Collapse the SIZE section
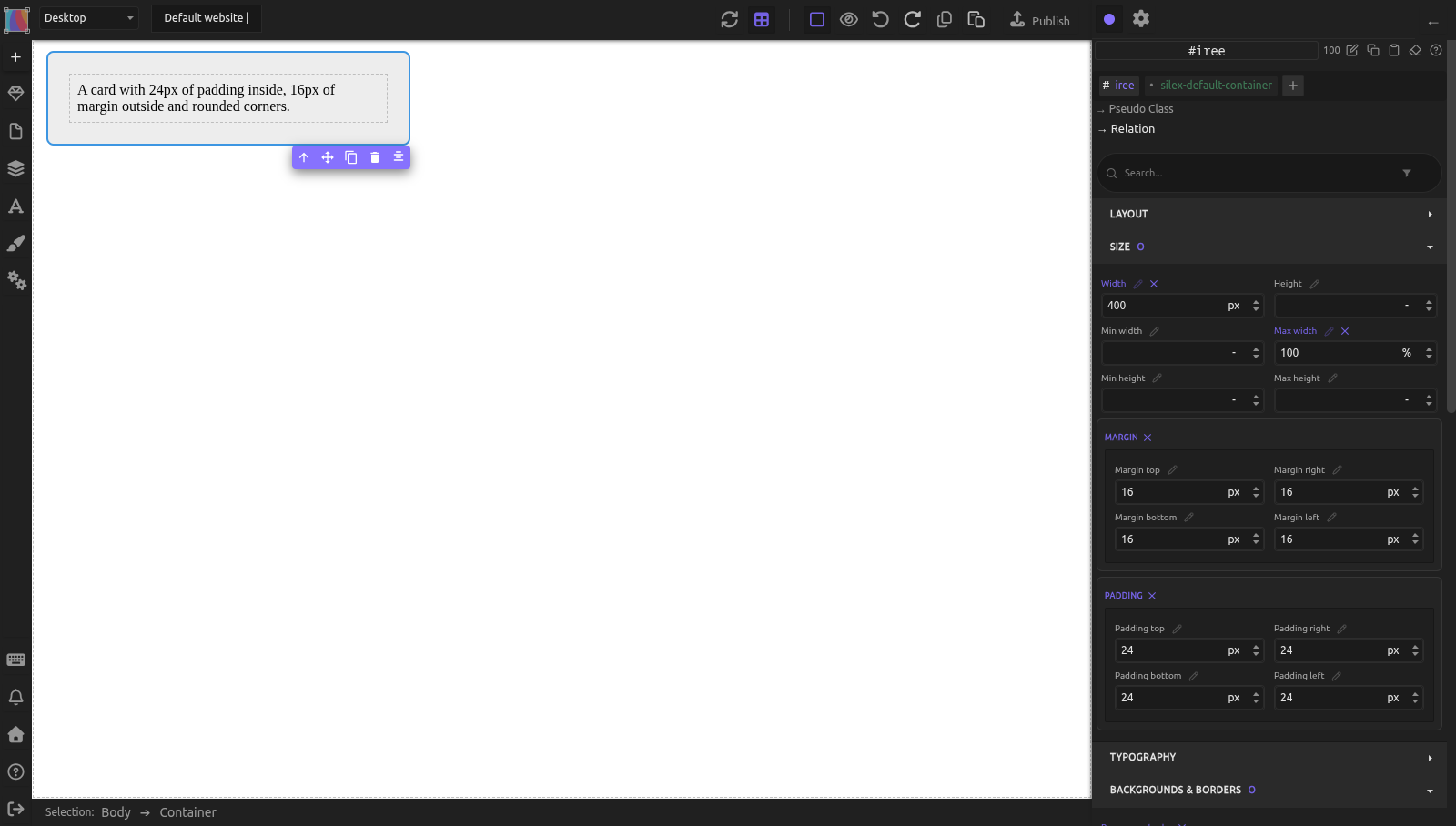 click(1269, 247)
